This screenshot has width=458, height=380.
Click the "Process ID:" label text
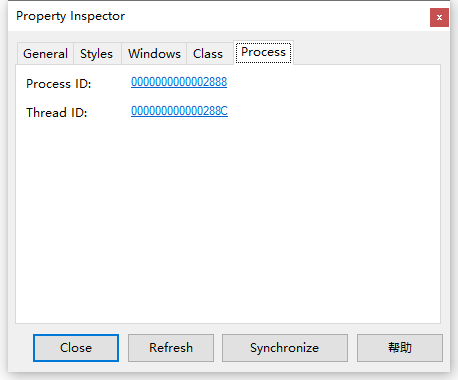[59, 84]
